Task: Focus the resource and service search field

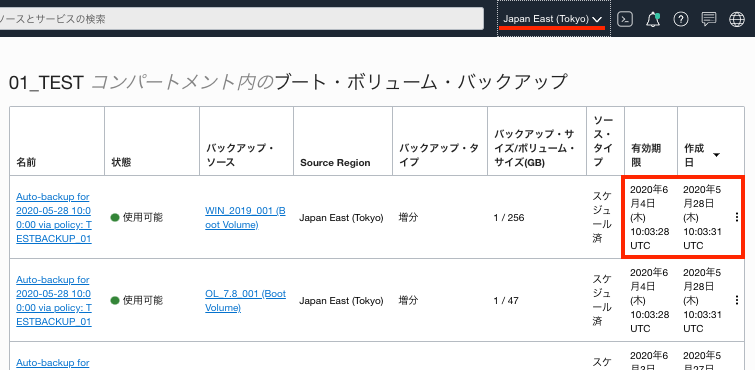Action: [241, 19]
